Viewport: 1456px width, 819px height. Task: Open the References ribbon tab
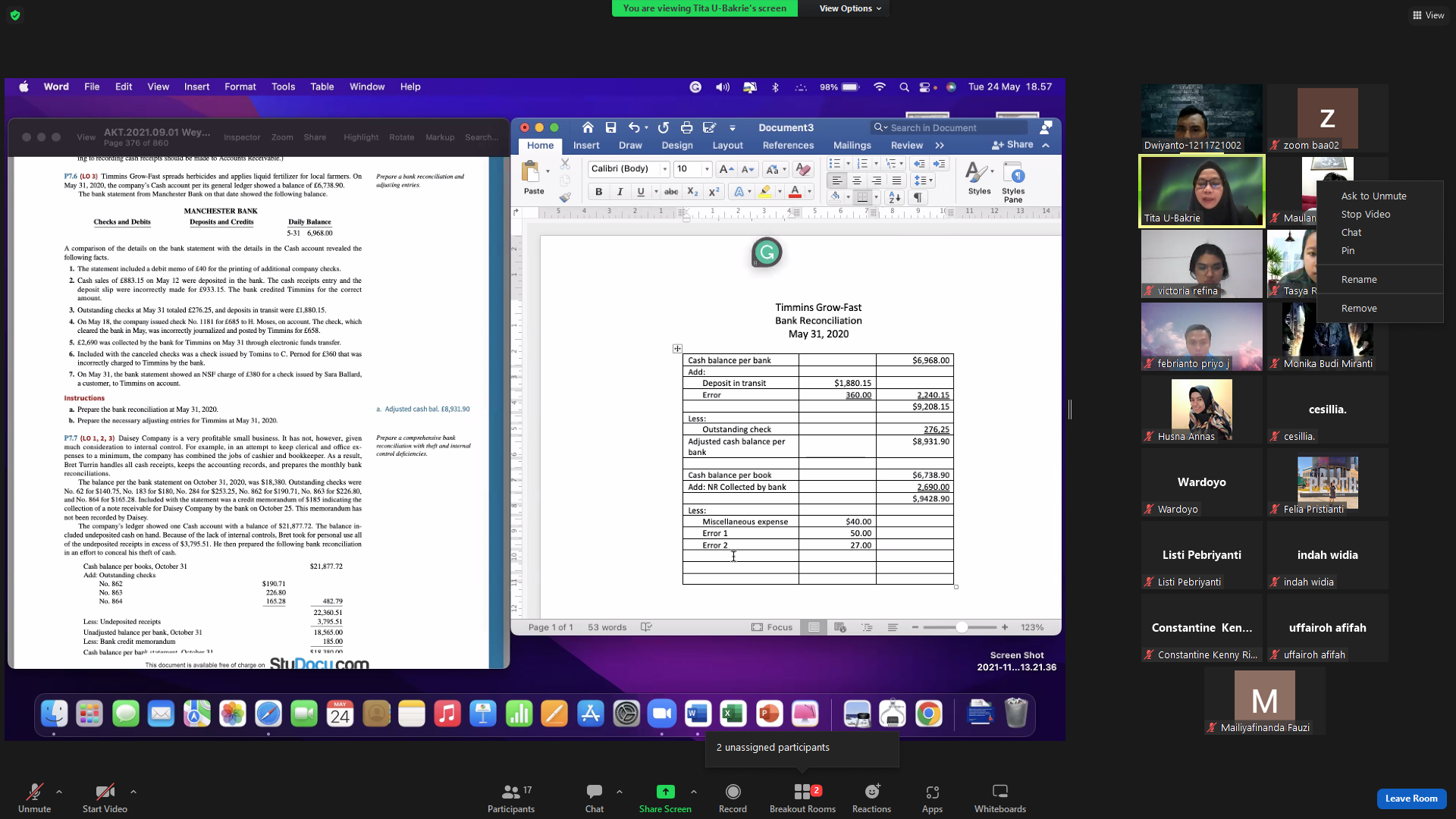pos(788,146)
